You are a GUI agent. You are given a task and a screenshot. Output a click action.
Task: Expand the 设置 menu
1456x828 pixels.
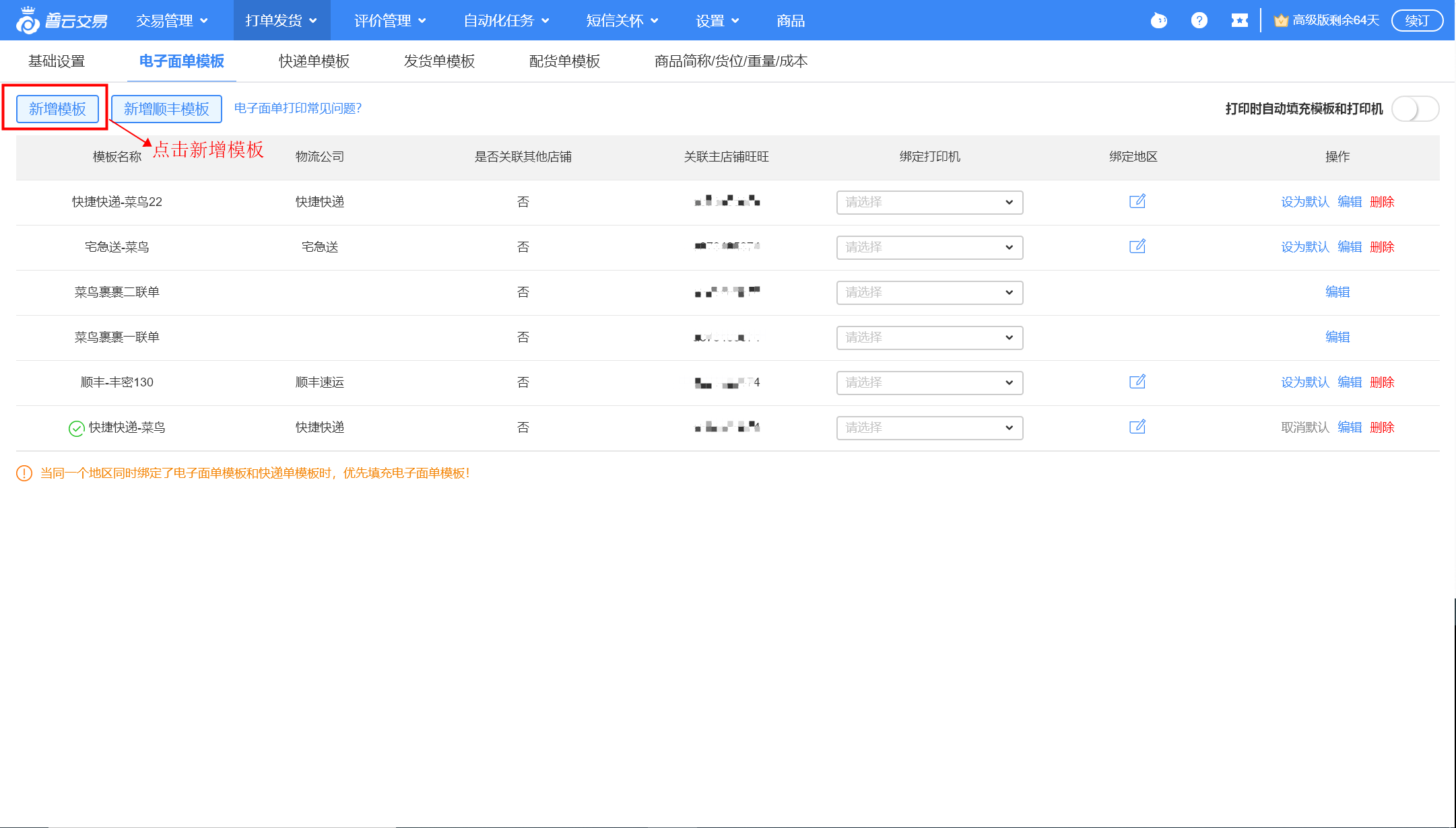pyautogui.click(x=717, y=21)
